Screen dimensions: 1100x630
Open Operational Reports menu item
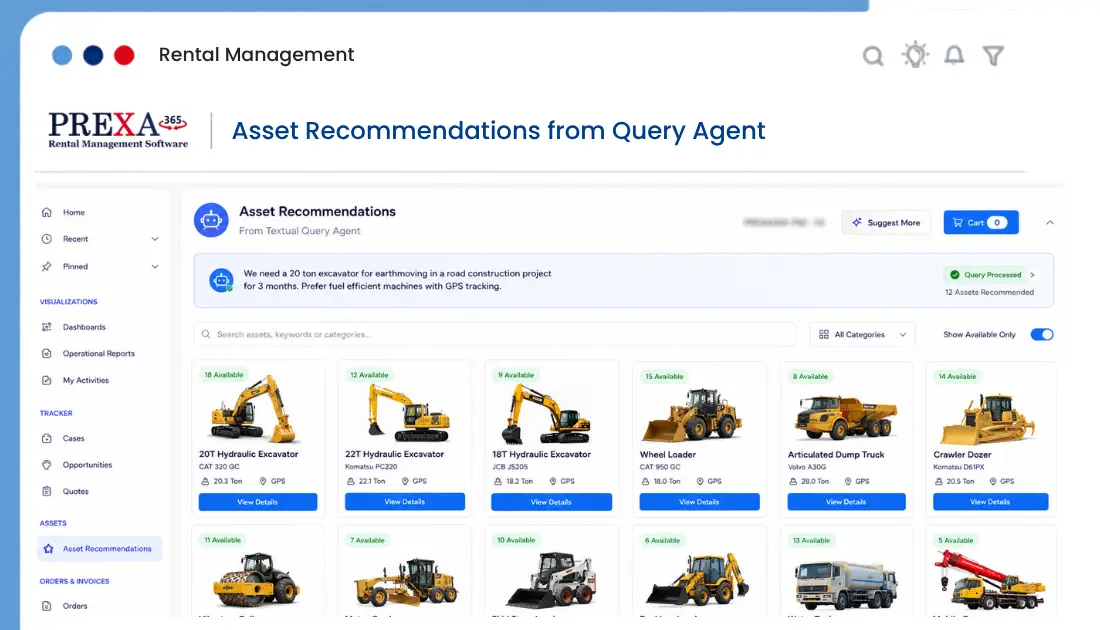100,354
